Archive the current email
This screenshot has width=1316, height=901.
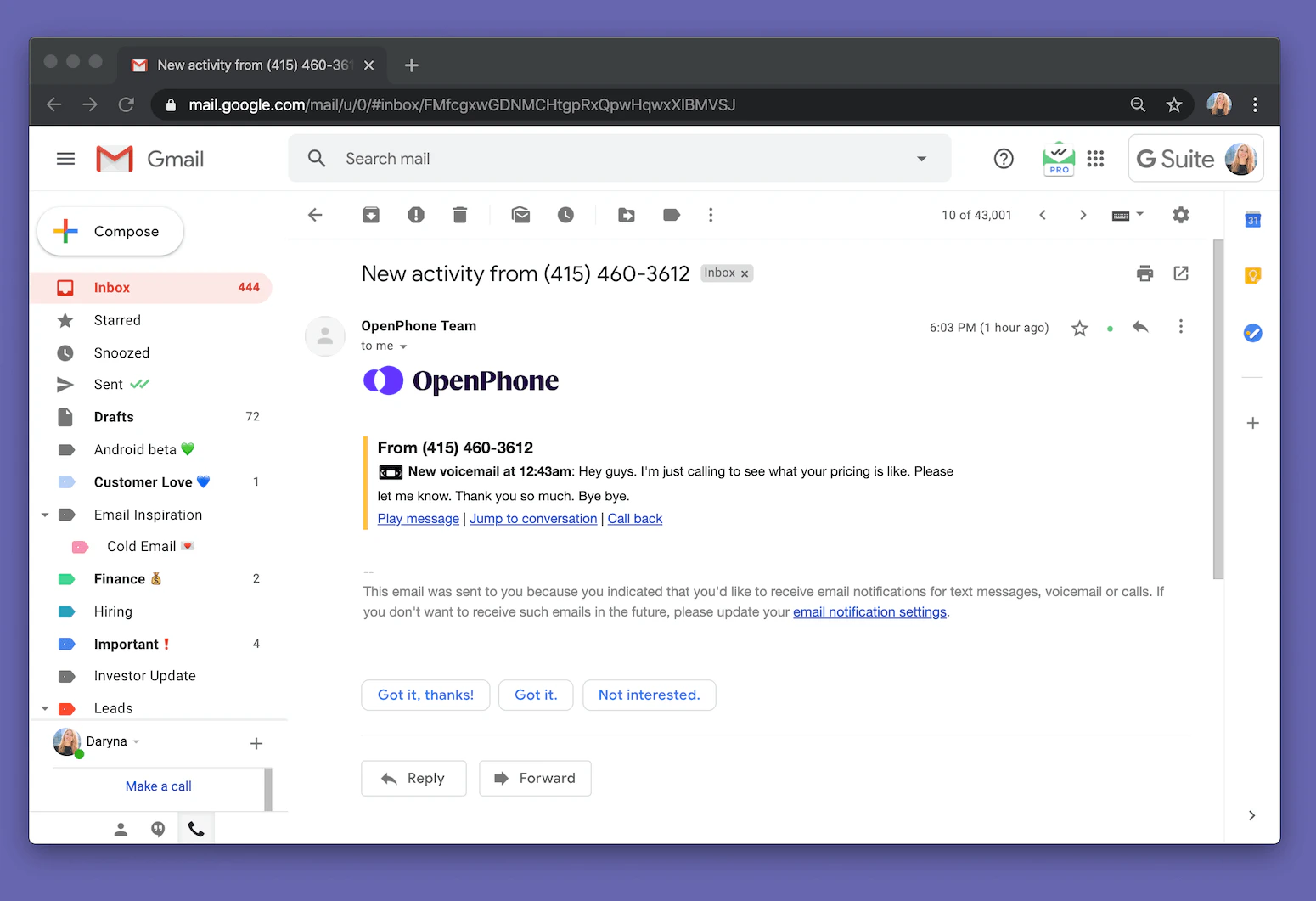tap(371, 215)
